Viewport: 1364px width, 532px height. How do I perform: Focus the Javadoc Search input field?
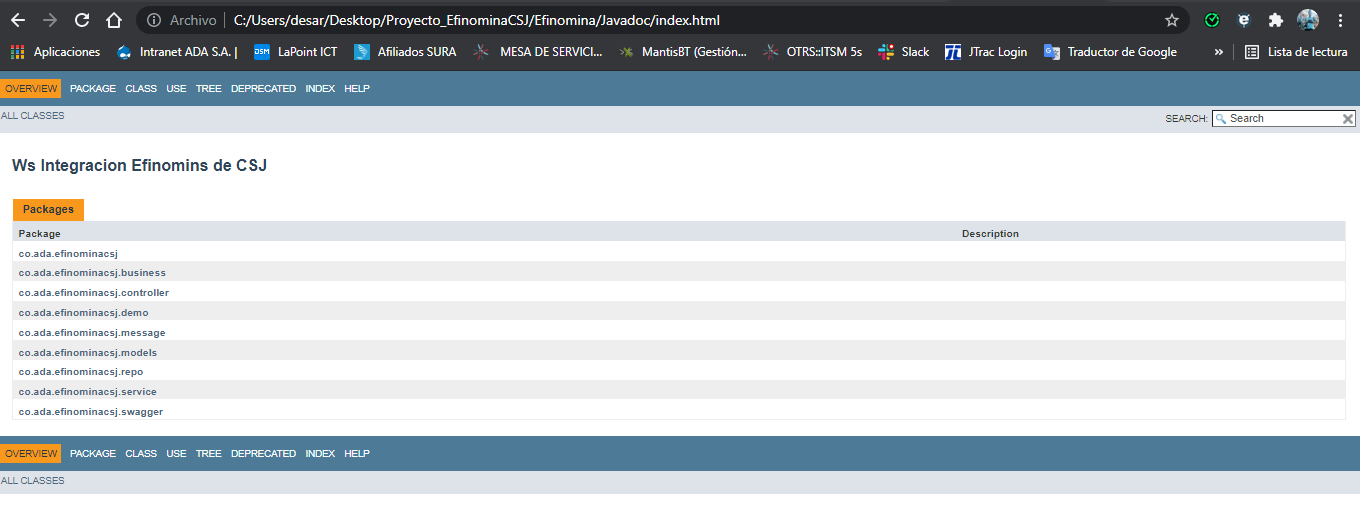[x=1282, y=119]
